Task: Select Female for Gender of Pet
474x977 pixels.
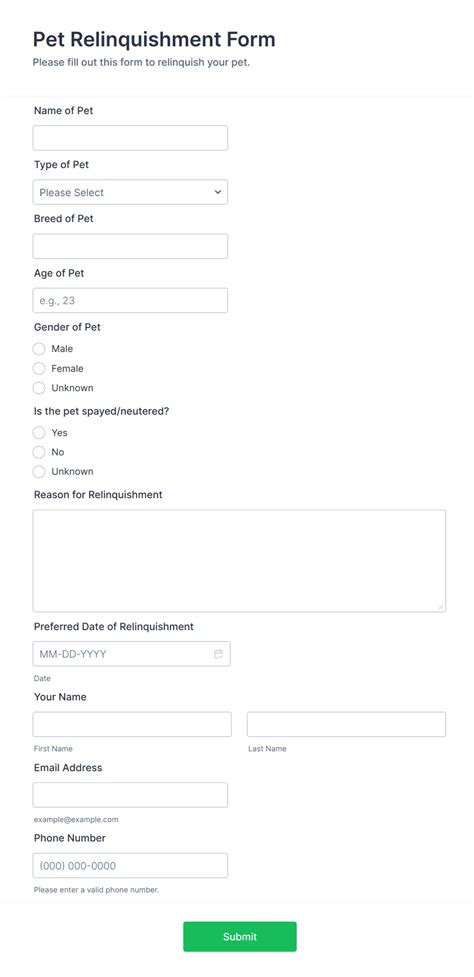Action: pyautogui.click(x=39, y=368)
